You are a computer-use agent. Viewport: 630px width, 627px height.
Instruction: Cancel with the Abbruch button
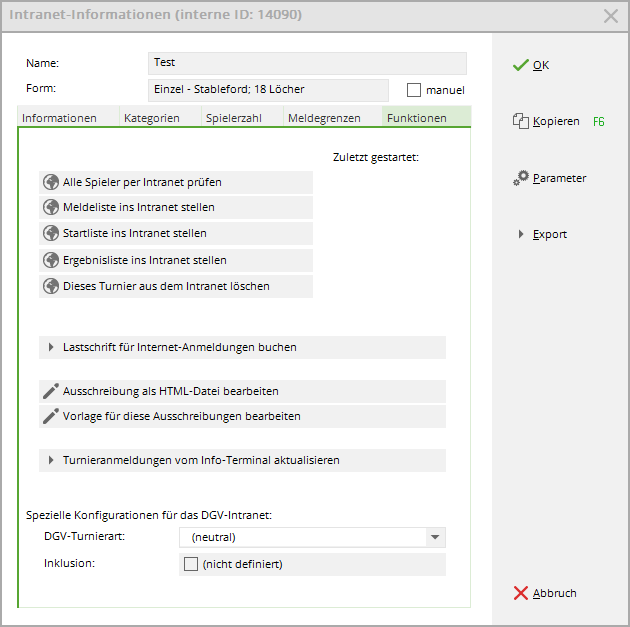(544, 593)
